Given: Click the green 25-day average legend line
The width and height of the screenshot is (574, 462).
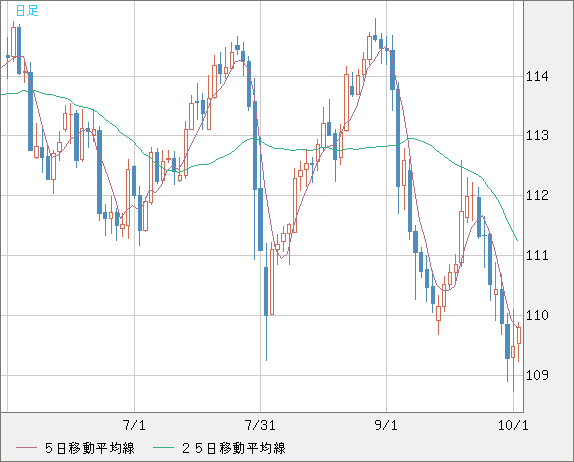Looking at the screenshot, I should tap(163, 448).
